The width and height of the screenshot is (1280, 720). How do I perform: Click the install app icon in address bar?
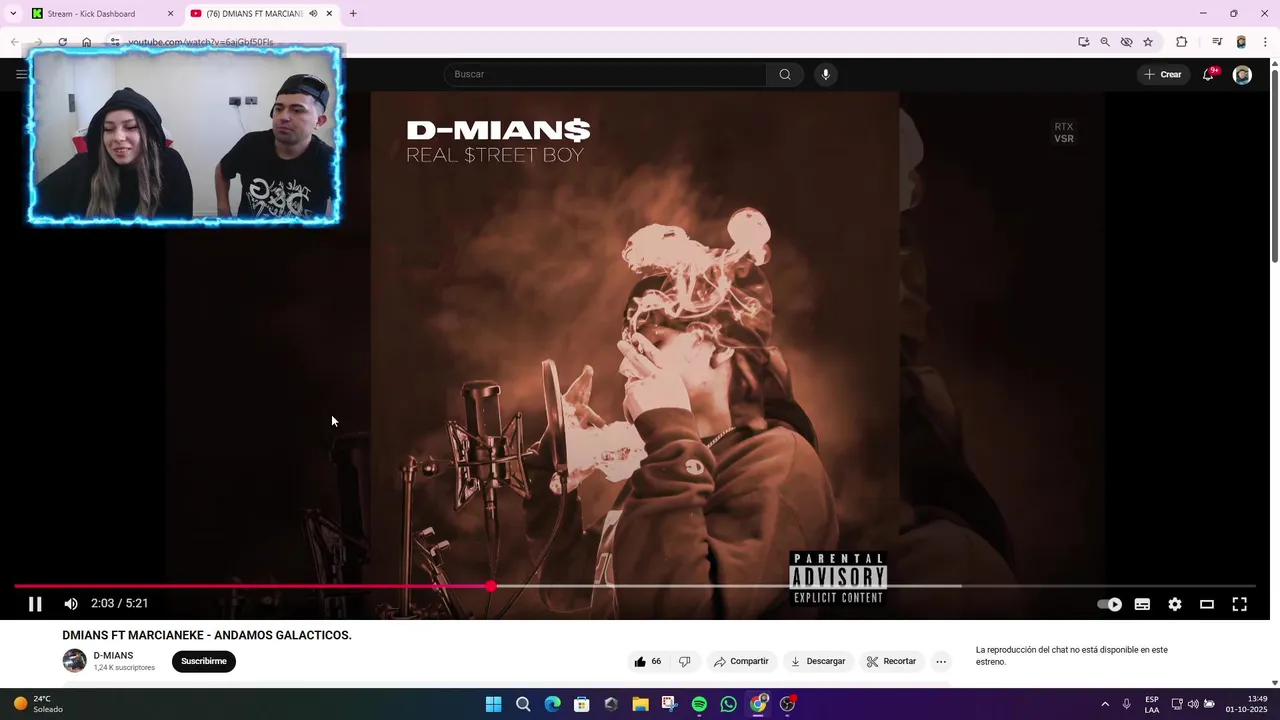click(1084, 42)
